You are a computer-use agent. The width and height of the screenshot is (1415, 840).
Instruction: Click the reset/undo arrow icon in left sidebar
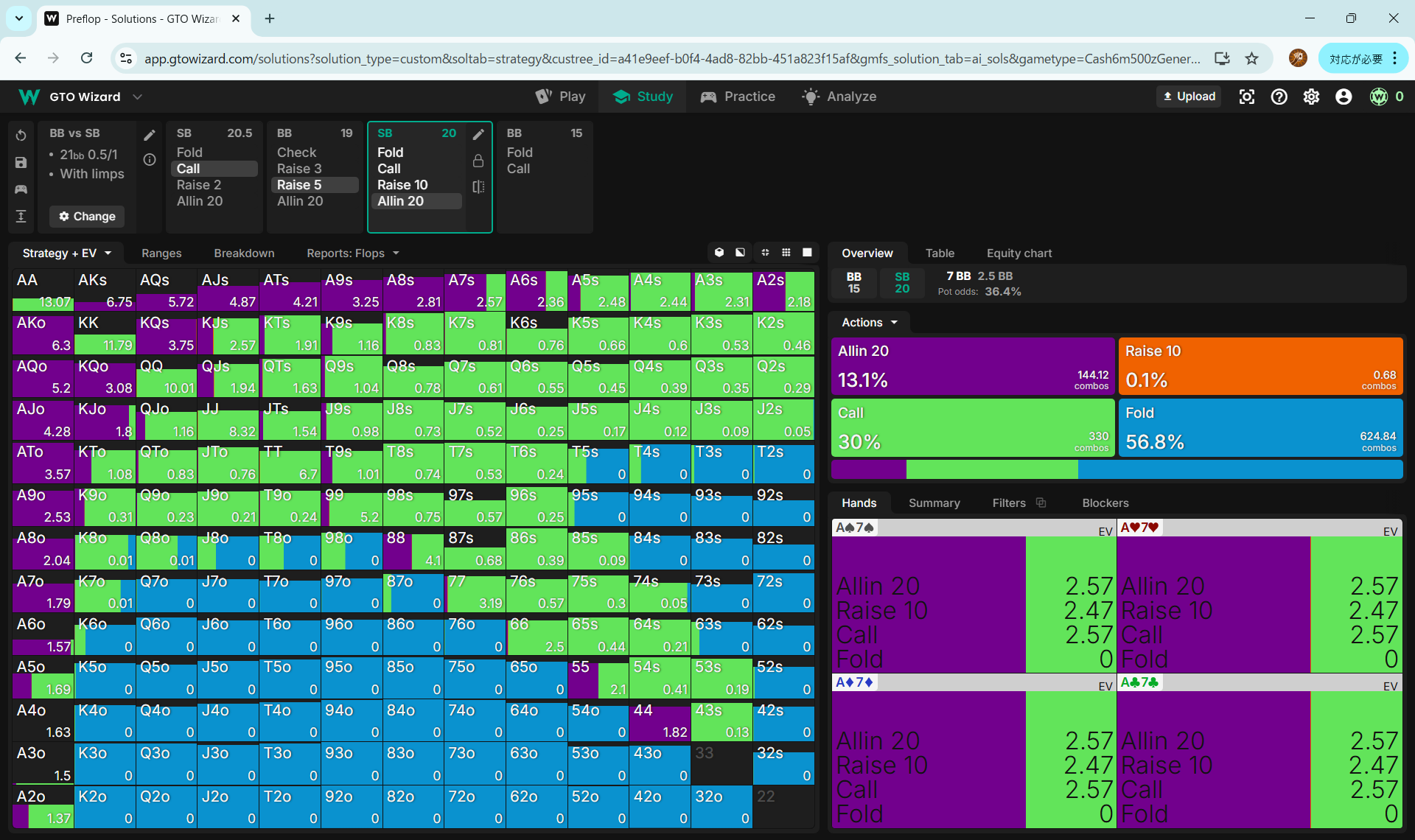(21, 136)
